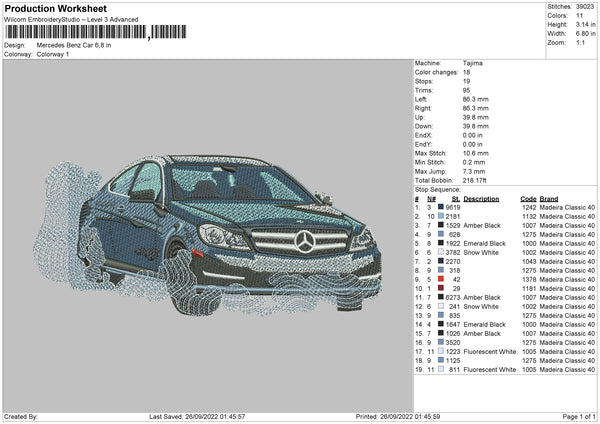The height and width of the screenshot is (424, 600).
Task: Pick the black swatch beside 6273 Amber Black
Action: [441, 297]
